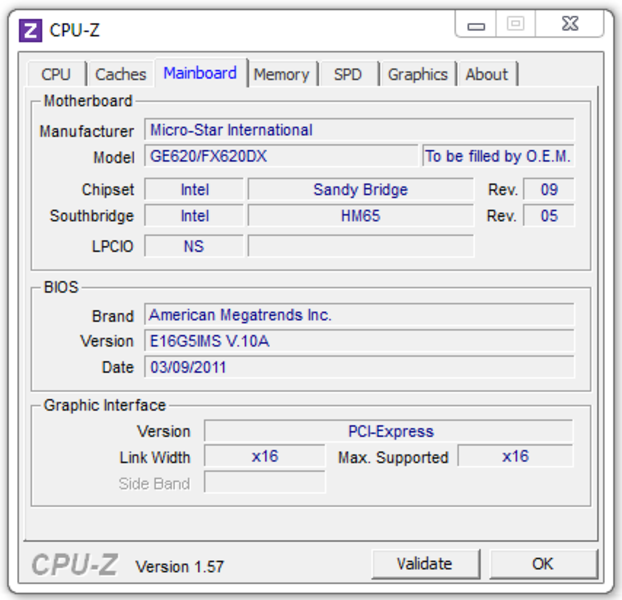Image resolution: width=622 pixels, height=600 pixels.
Task: Click the Validate button
Action: 426,564
